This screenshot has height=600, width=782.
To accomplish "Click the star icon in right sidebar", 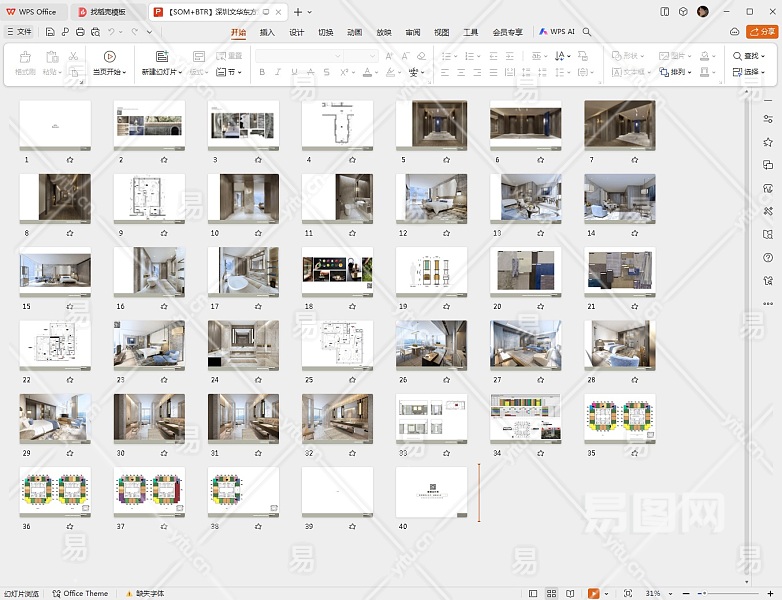I will point(768,142).
